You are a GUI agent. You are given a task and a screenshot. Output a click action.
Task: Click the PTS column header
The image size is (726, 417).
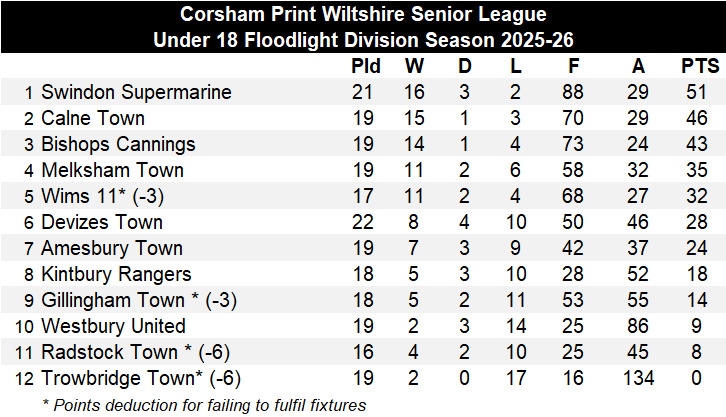(x=700, y=66)
